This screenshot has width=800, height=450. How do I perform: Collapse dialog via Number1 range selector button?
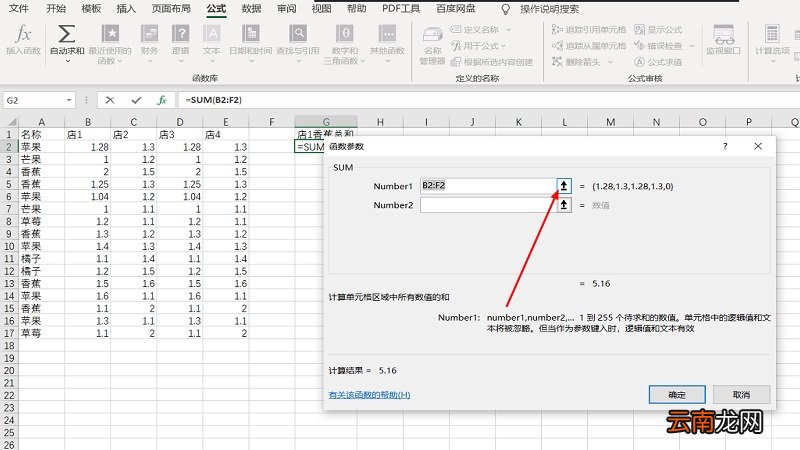563,186
